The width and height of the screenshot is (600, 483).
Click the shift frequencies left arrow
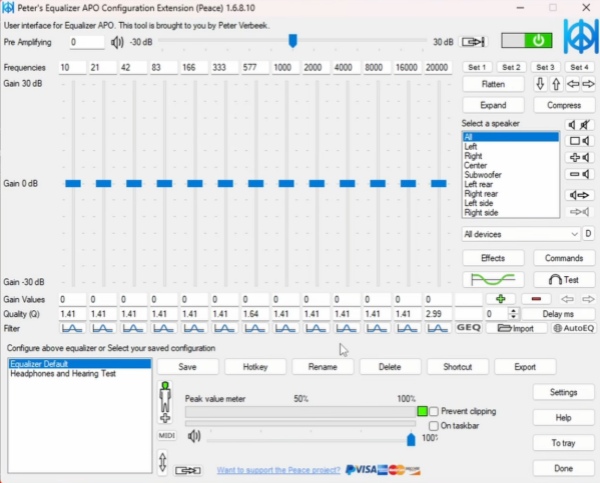click(572, 84)
